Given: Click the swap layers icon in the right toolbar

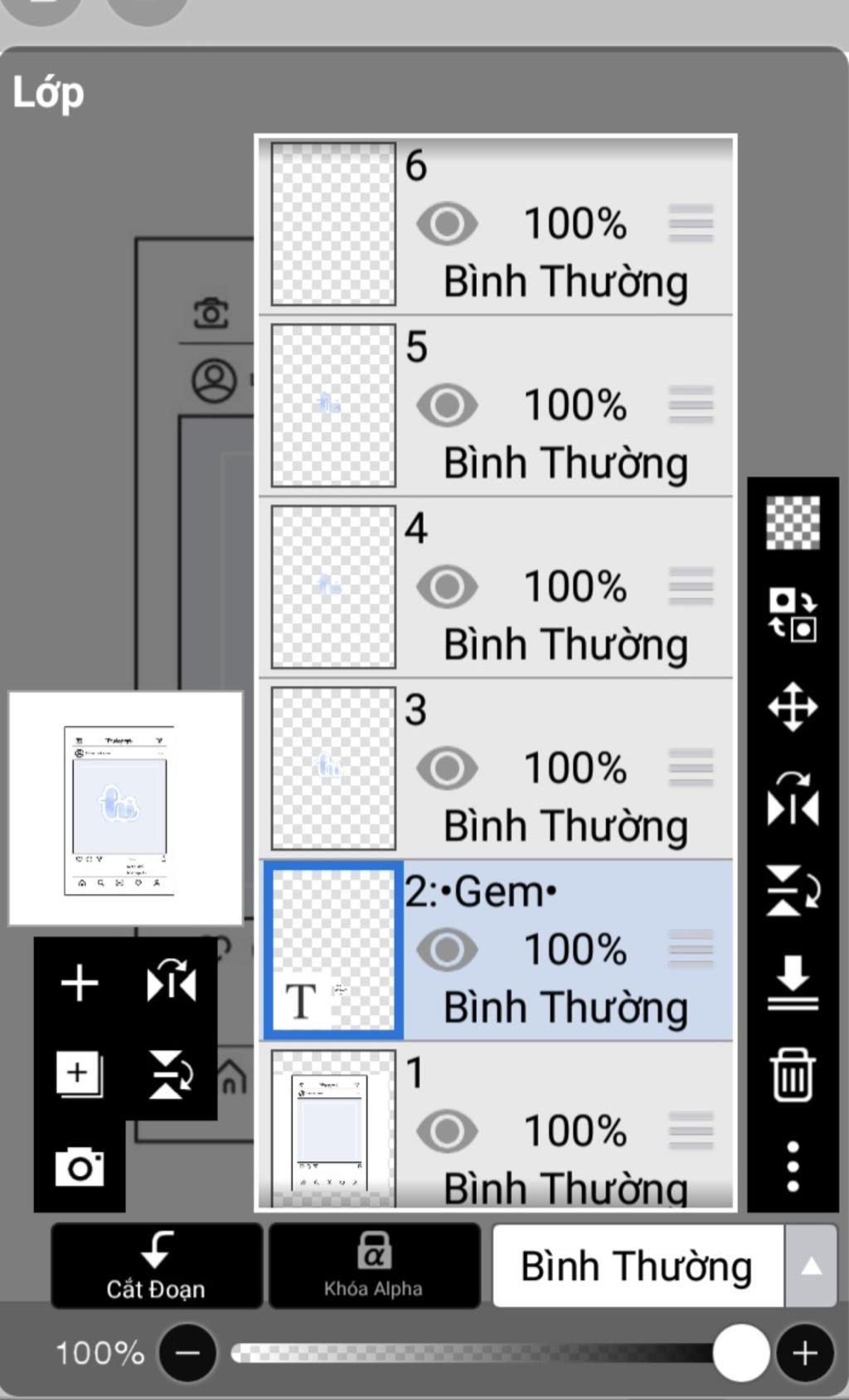Looking at the screenshot, I should pyautogui.click(x=793, y=615).
